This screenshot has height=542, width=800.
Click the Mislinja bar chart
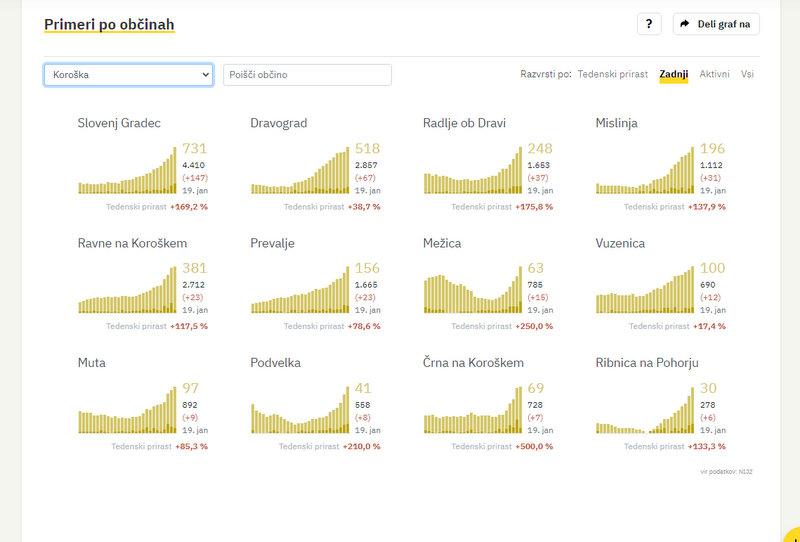point(645,170)
